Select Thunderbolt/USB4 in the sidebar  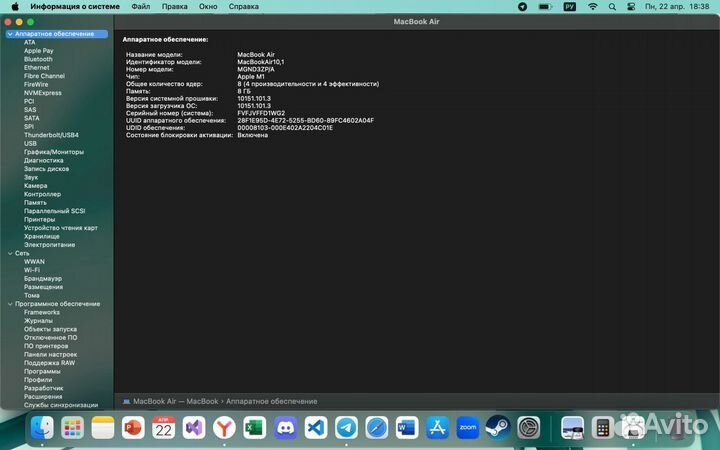click(x=51, y=135)
